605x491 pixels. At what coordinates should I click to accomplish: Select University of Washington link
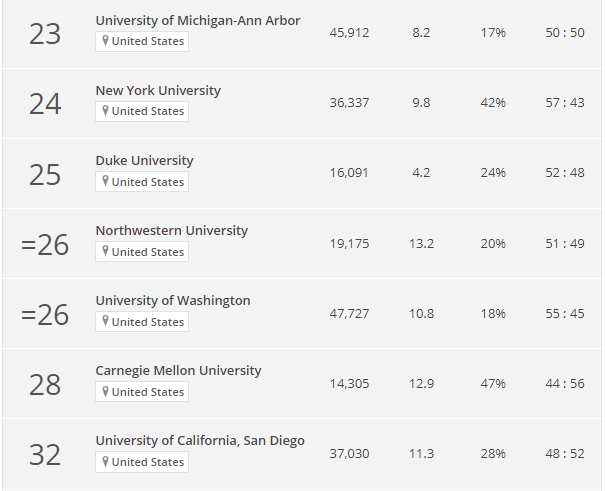pyautogui.click(x=173, y=300)
